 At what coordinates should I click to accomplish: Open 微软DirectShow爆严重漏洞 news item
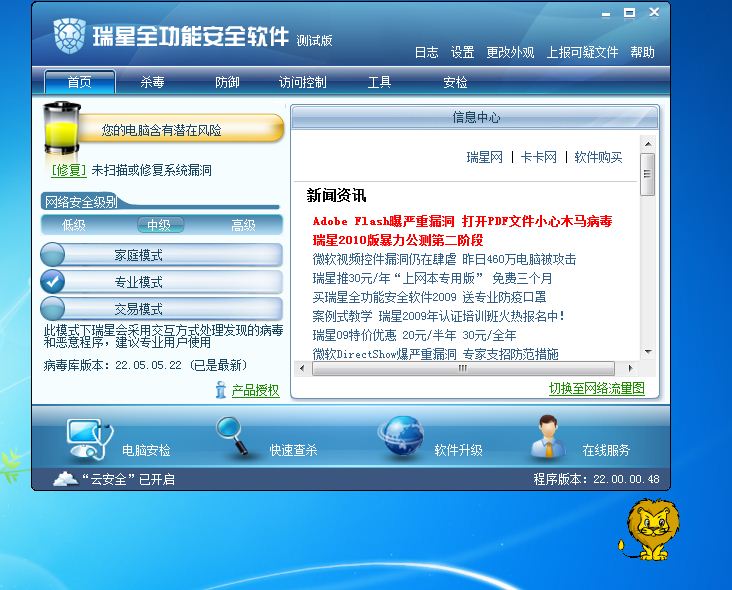coord(435,354)
